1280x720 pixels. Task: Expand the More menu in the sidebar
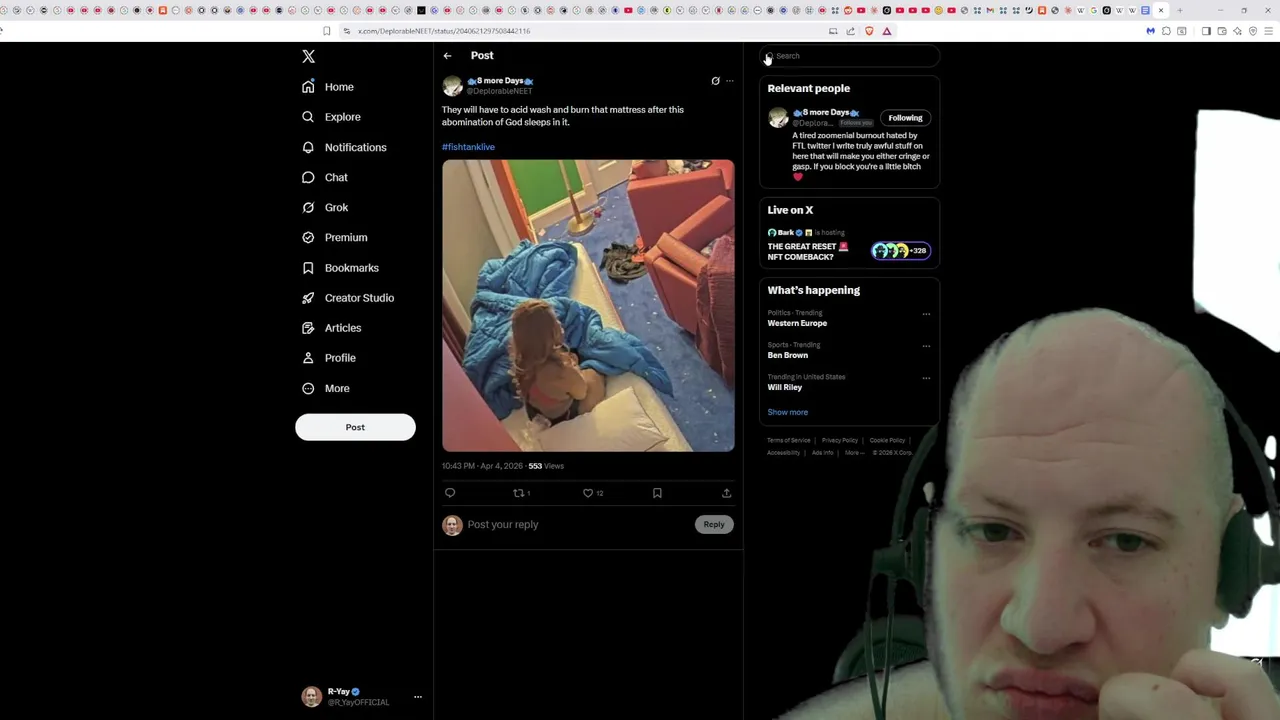[326, 388]
